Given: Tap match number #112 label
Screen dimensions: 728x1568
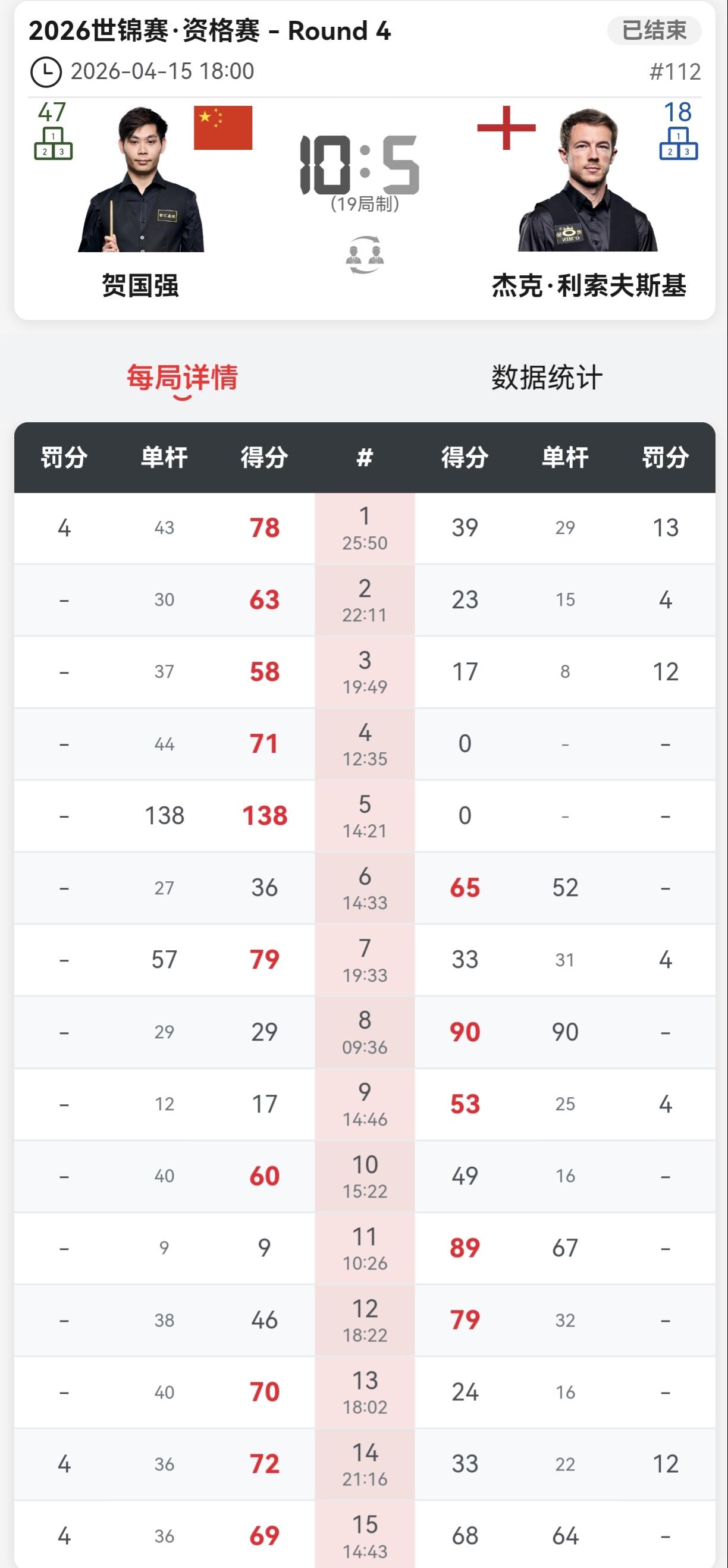Looking at the screenshot, I should (x=675, y=72).
